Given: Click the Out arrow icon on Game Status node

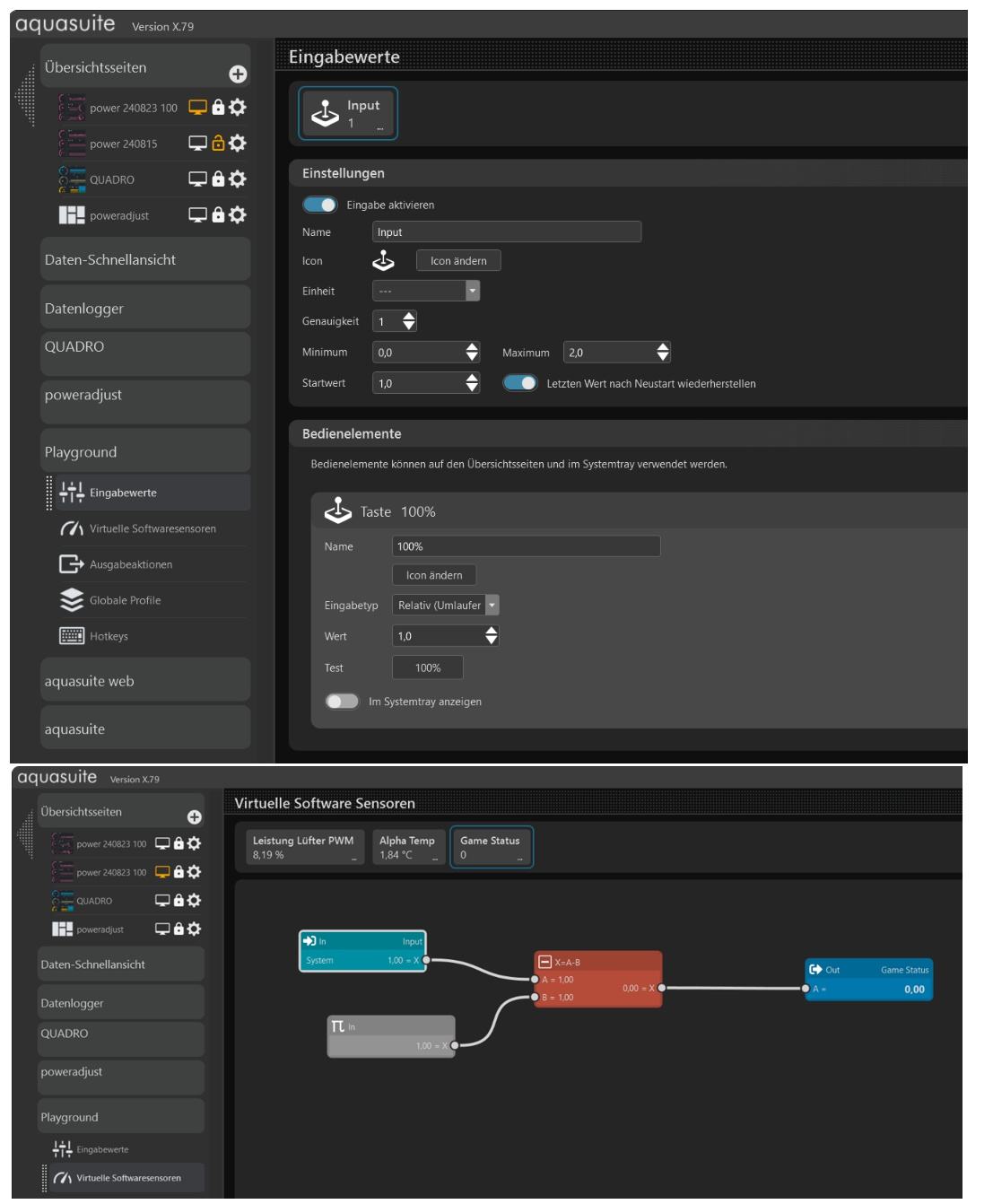Looking at the screenshot, I should coord(815,970).
